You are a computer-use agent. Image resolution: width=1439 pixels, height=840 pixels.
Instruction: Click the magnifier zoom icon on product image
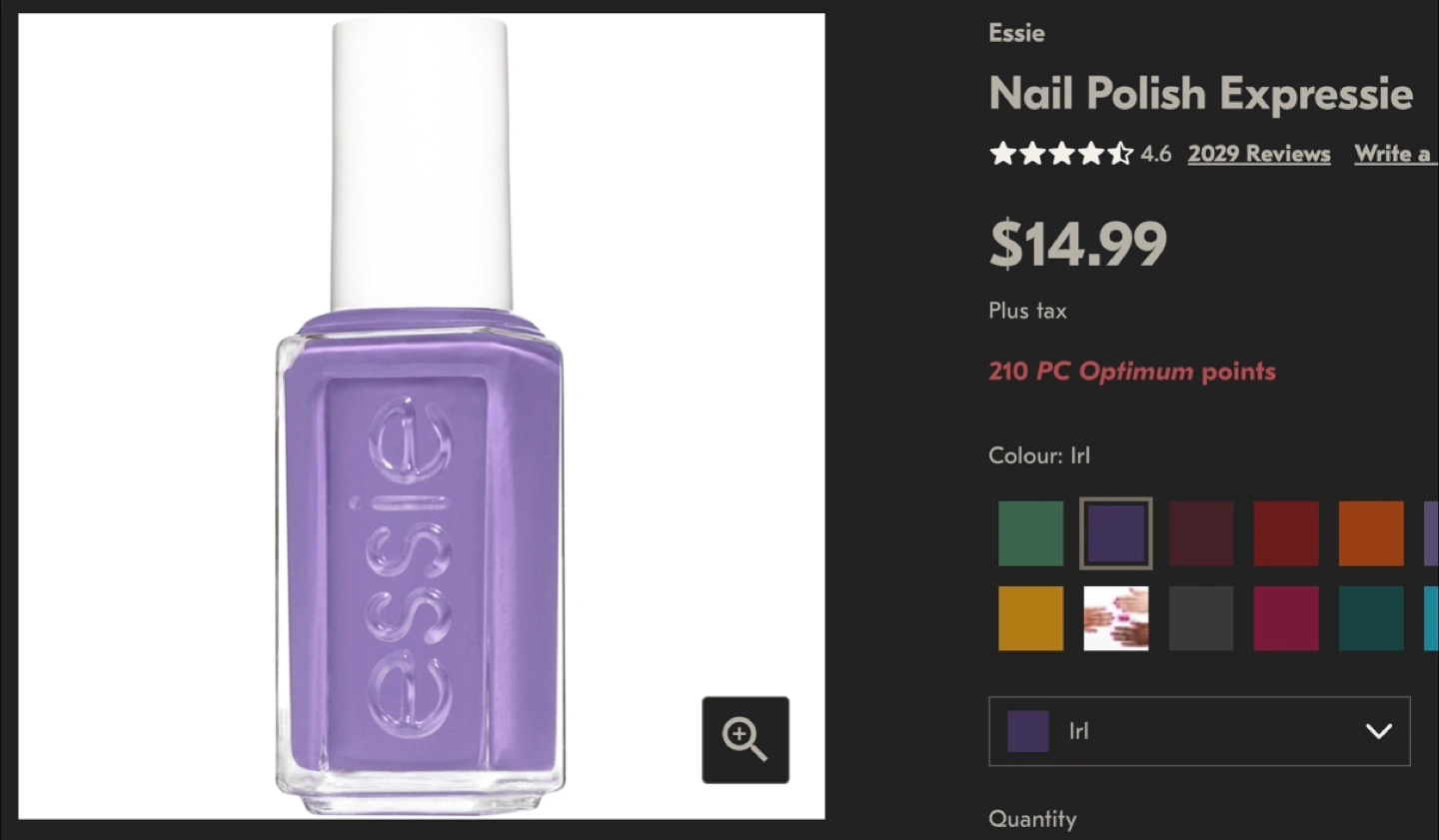click(x=744, y=740)
